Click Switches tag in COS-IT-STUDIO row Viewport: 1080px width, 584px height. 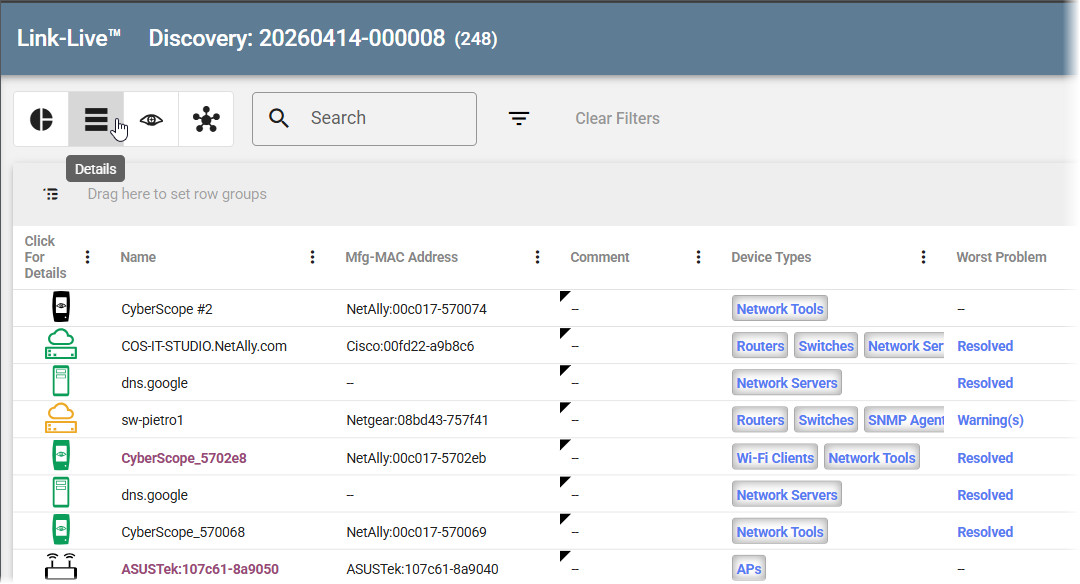(x=826, y=346)
